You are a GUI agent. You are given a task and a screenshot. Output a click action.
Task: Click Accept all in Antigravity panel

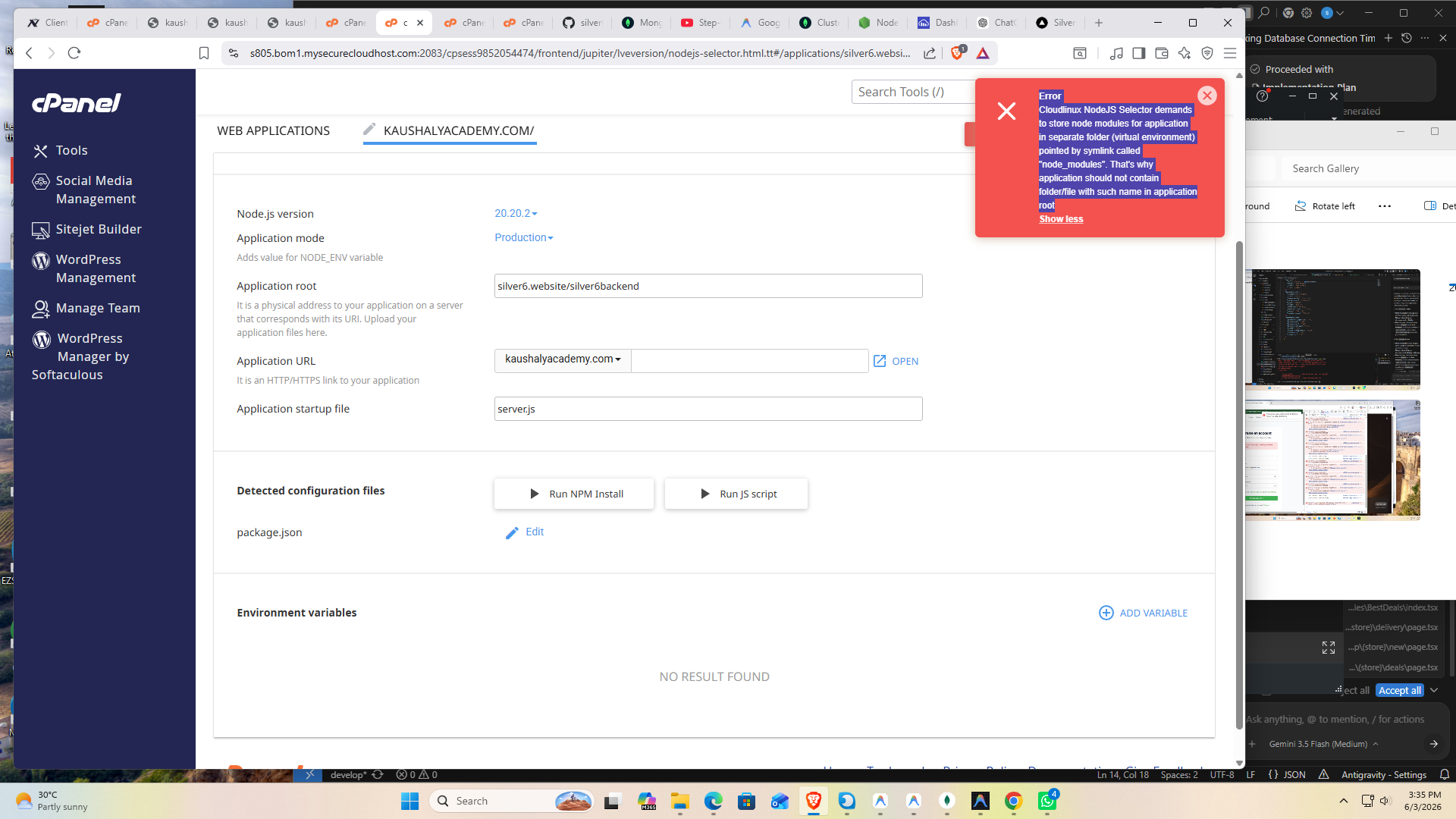click(1399, 691)
